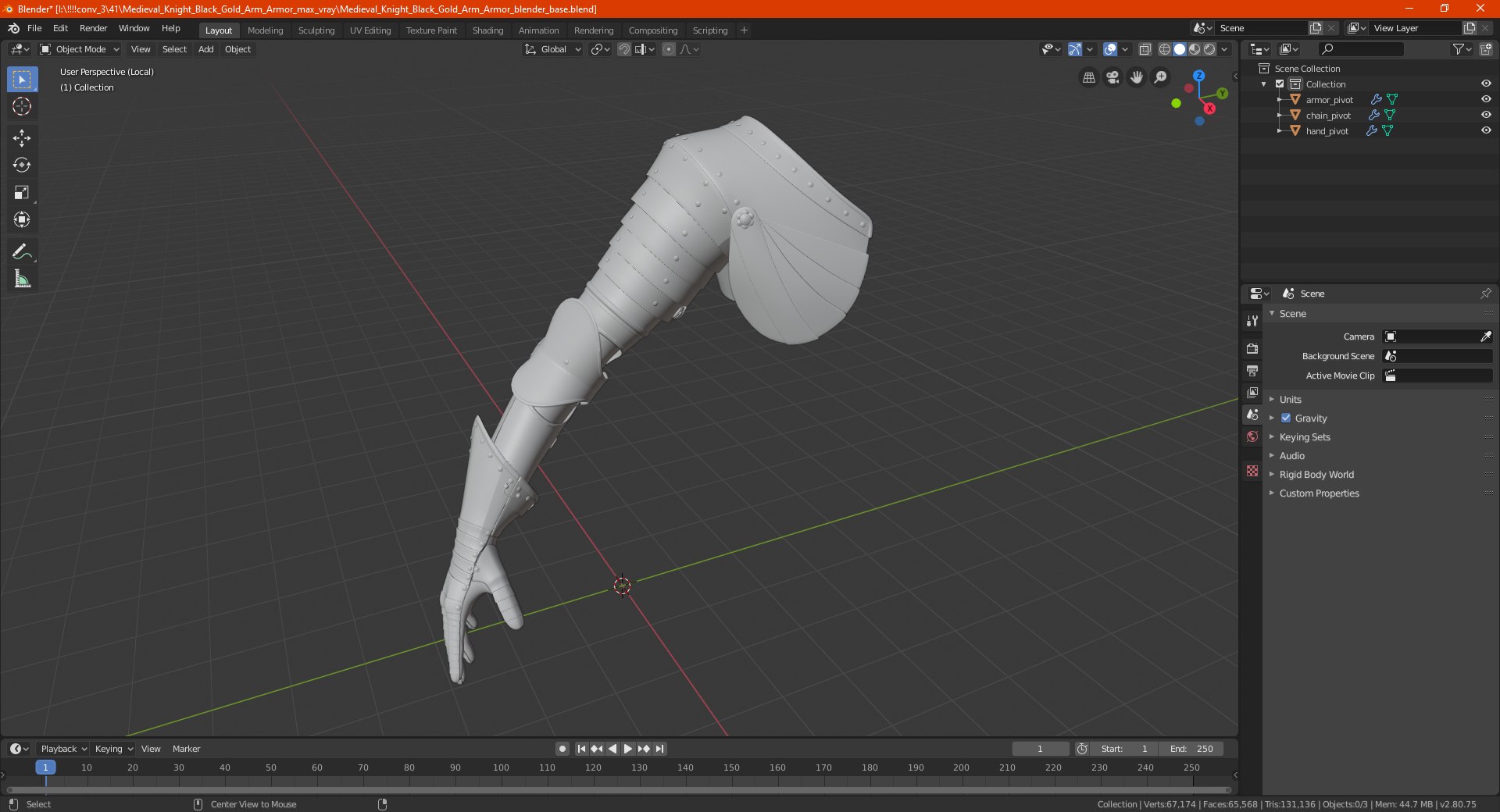Open the Render menu
The width and height of the screenshot is (1500, 812).
pyautogui.click(x=93, y=28)
